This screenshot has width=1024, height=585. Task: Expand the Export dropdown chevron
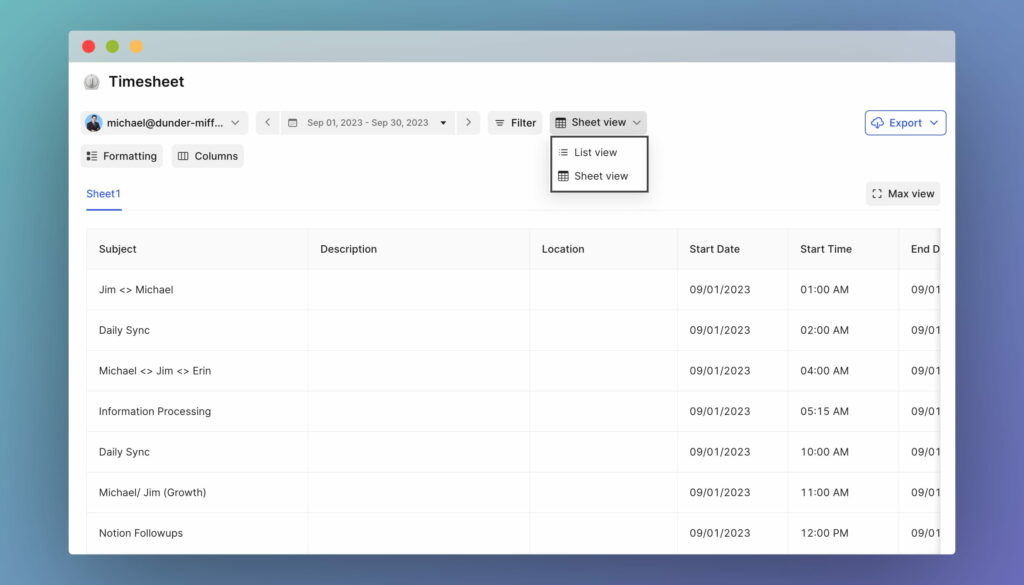(x=934, y=123)
